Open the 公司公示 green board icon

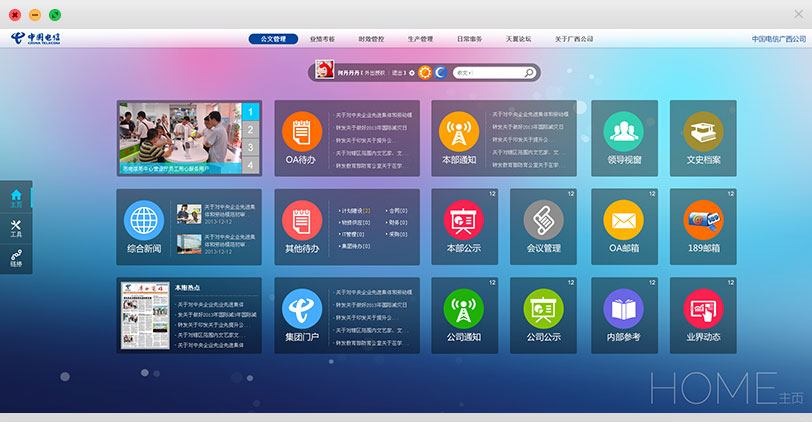coord(543,309)
